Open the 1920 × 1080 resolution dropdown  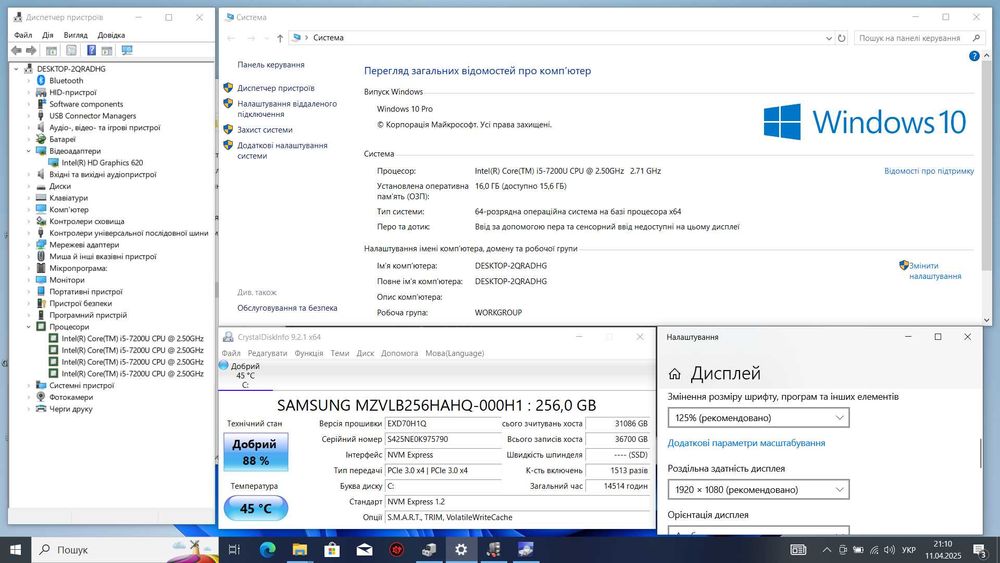[758, 490]
